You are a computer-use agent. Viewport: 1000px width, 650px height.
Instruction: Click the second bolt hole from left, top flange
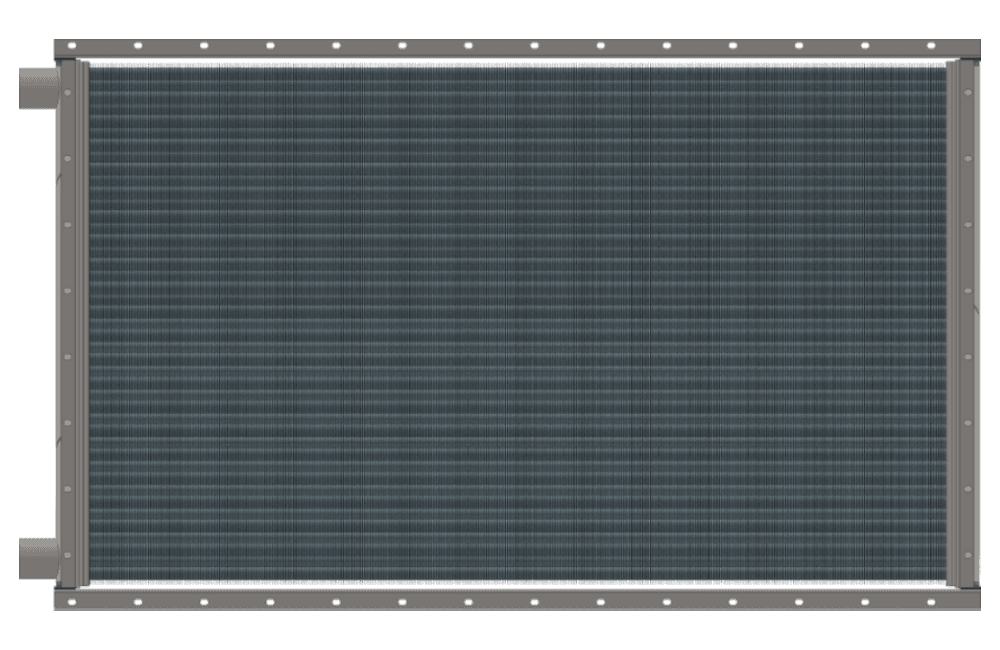pos(138,45)
